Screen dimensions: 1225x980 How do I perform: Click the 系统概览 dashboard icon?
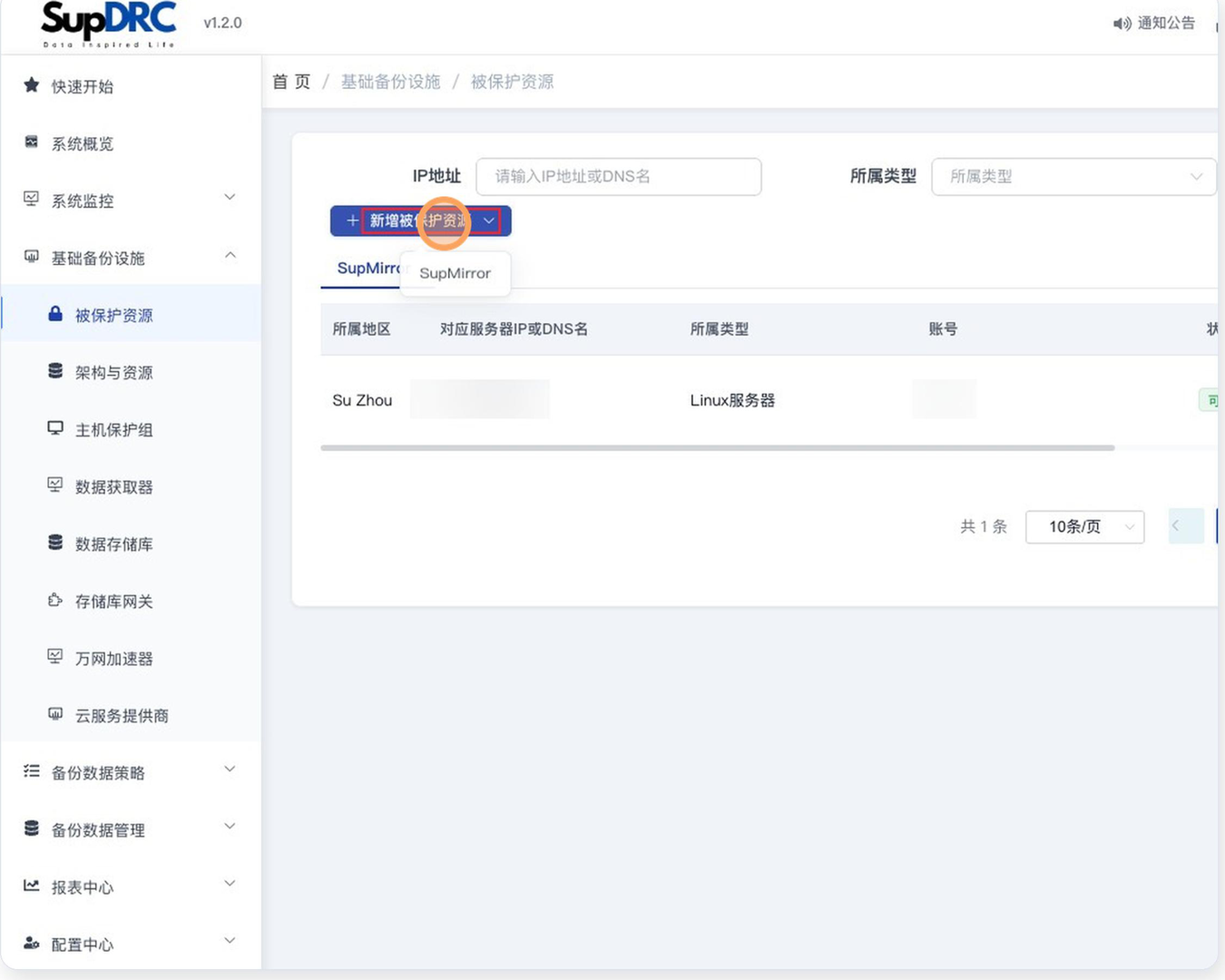[32, 142]
